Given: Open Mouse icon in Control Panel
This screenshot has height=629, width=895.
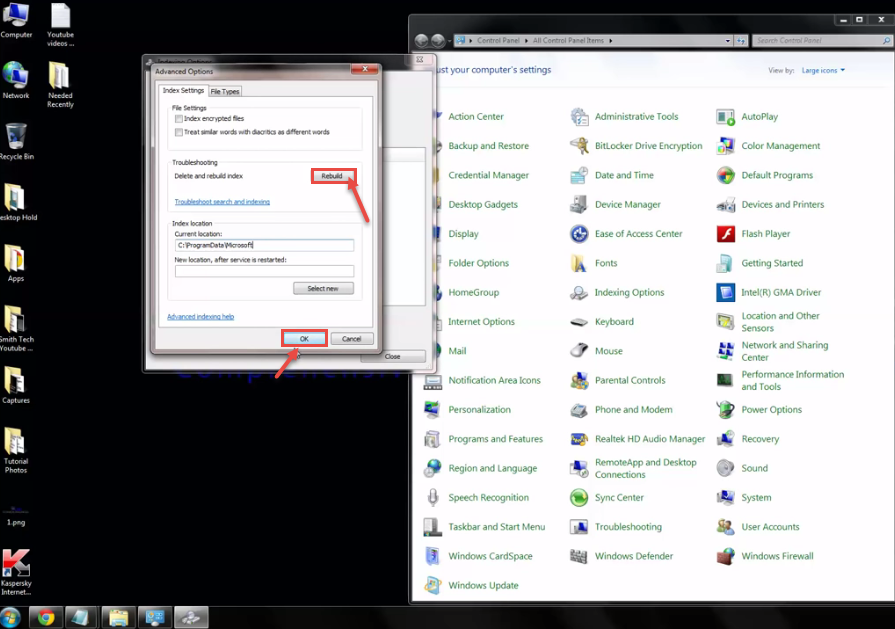Looking at the screenshot, I should pos(579,351).
